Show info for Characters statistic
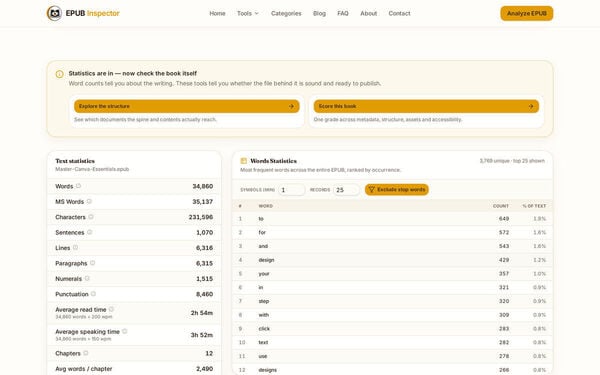The width and height of the screenshot is (600, 375). click(x=91, y=217)
